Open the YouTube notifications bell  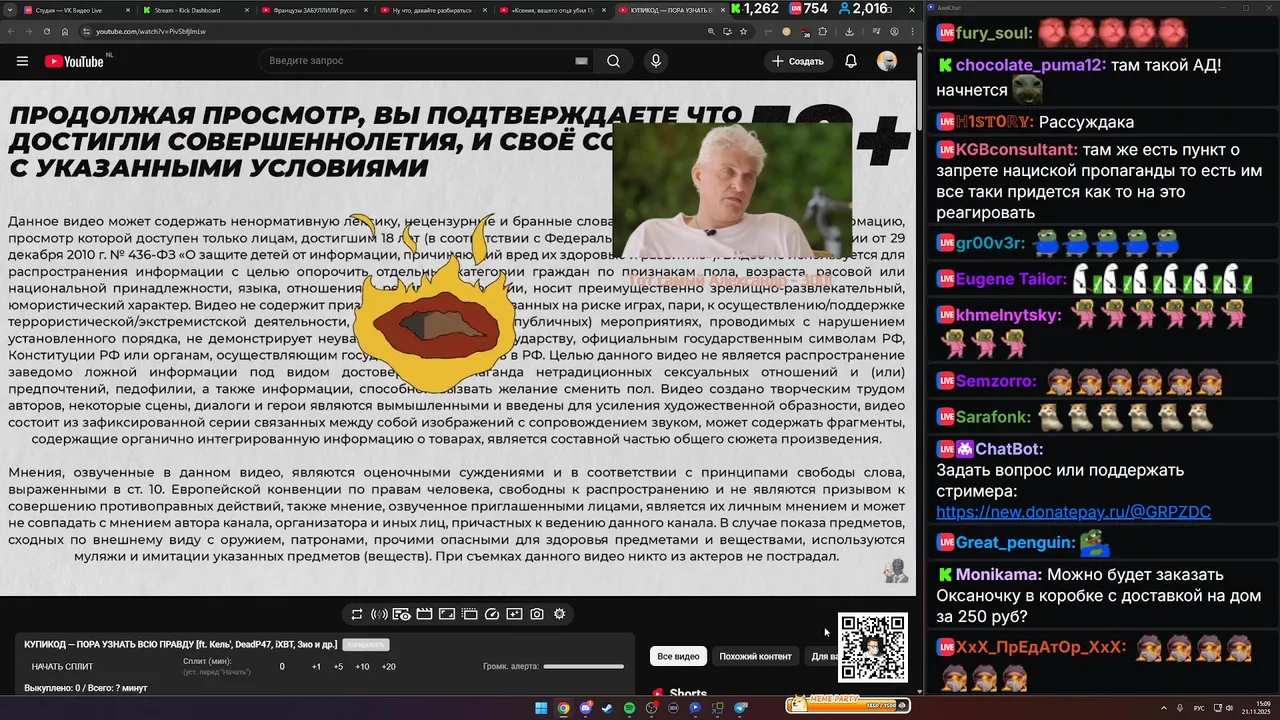click(x=851, y=61)
